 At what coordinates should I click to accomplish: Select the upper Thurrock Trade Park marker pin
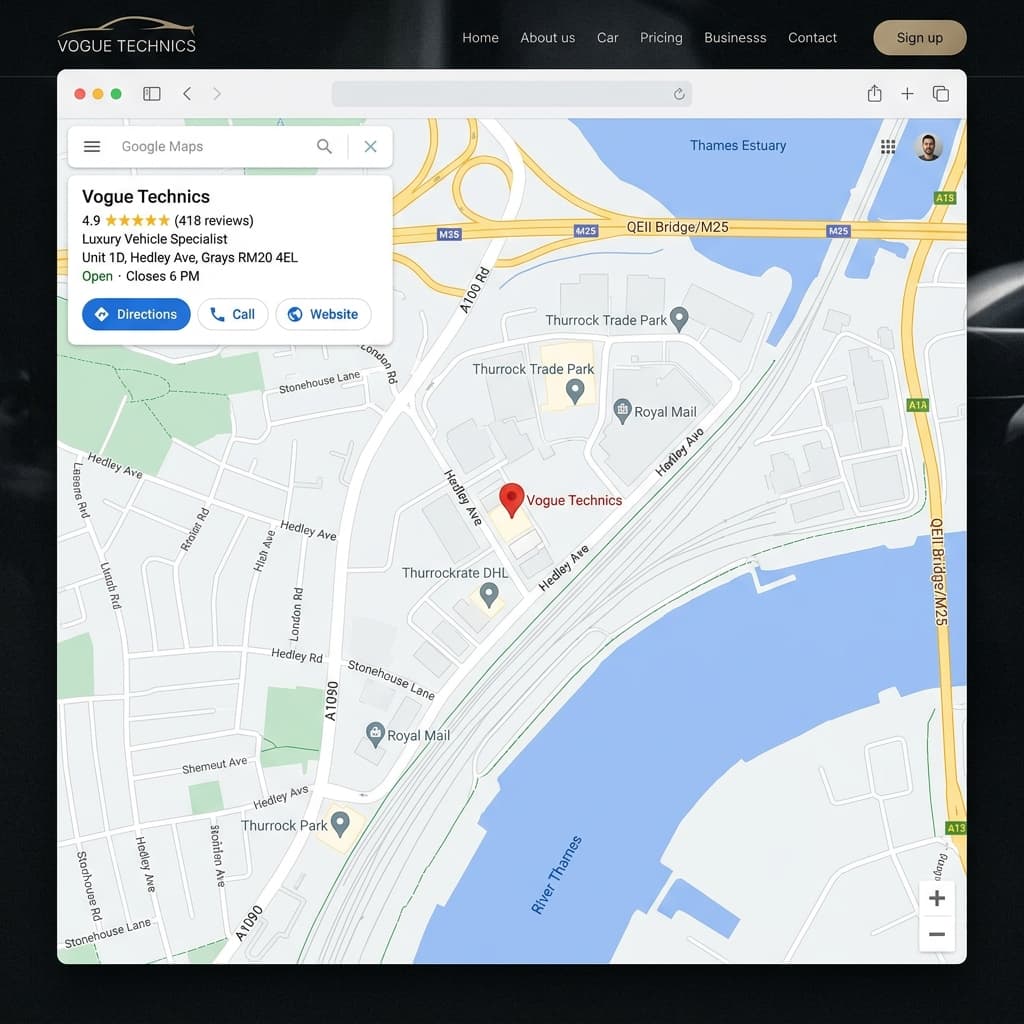(x=679, y=319)
